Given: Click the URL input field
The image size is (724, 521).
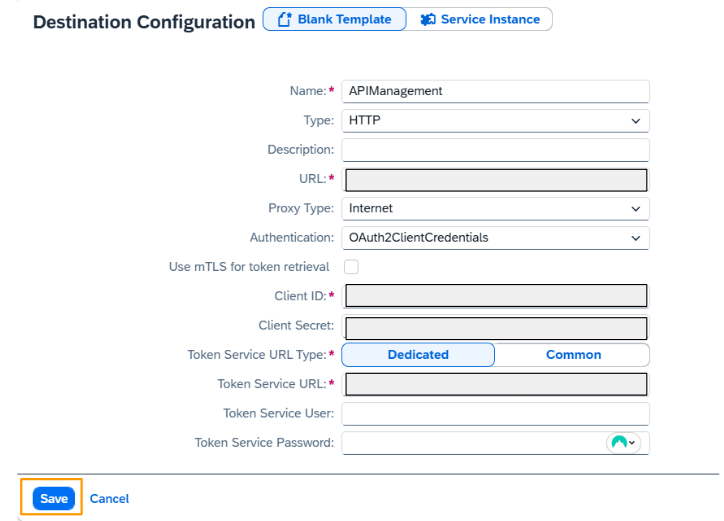Looking at the screenshot, I should pyautogui.click(x=496, y=180).
